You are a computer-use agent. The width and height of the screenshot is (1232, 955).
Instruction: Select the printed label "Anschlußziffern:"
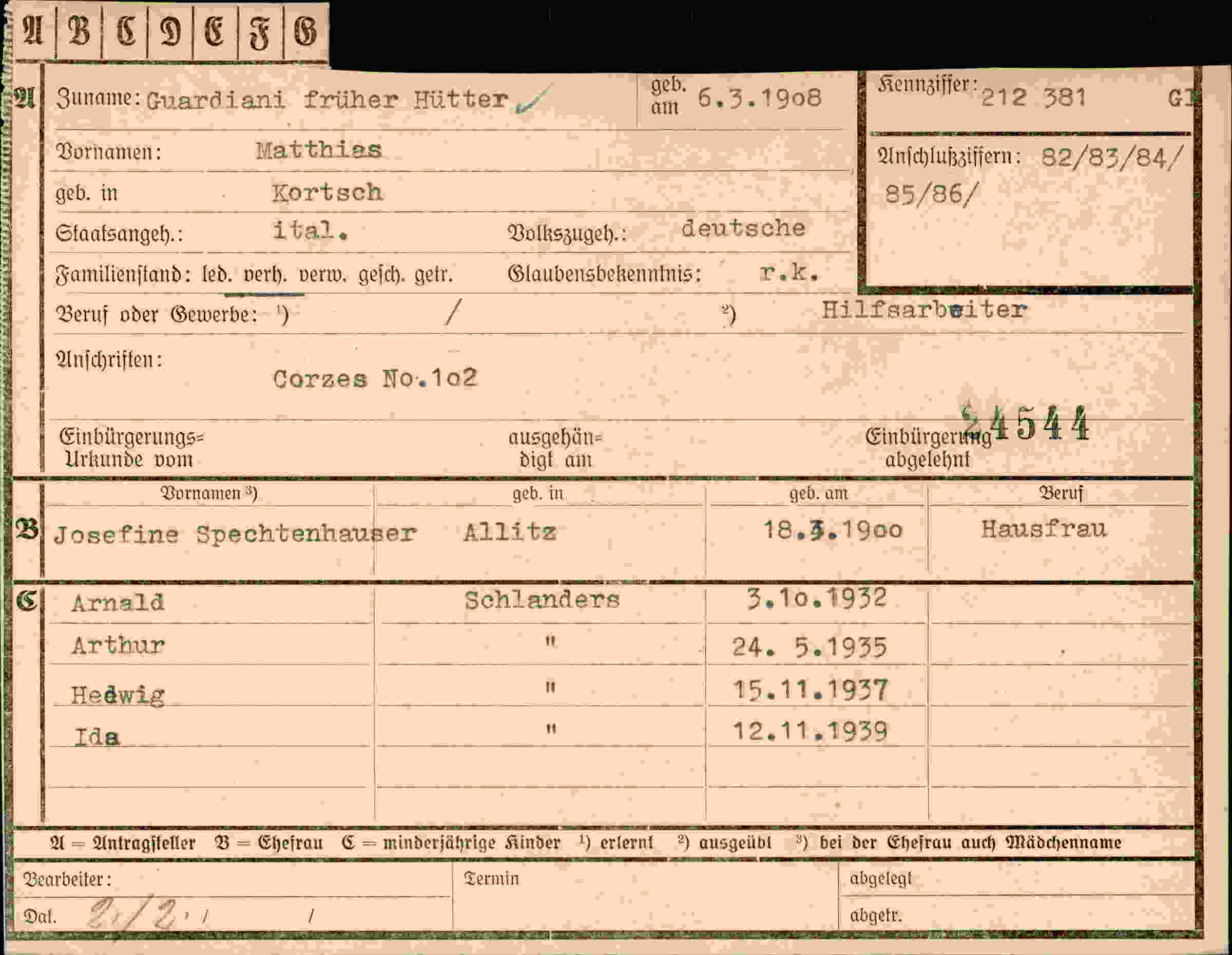click(x=949, y=156)
